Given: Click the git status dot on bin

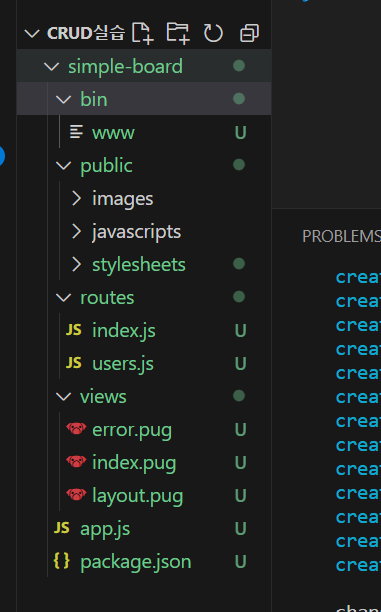Looking at the screenshot, I should pos(239,98).
